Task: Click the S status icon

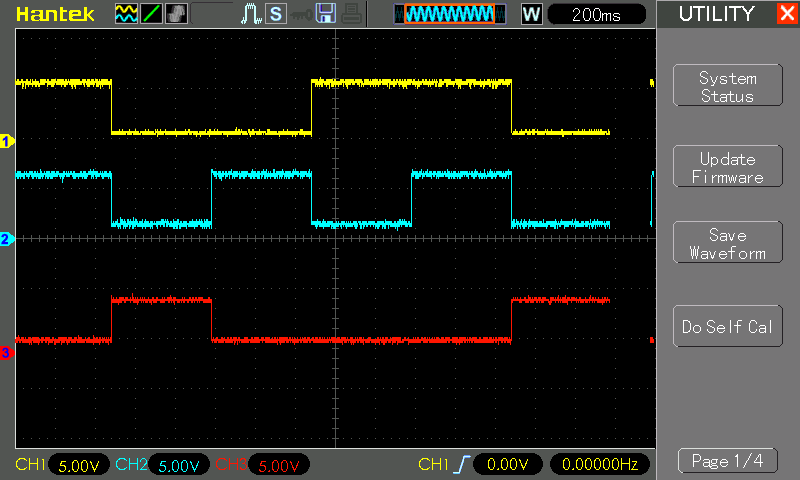Action: (x=275, y=14)
